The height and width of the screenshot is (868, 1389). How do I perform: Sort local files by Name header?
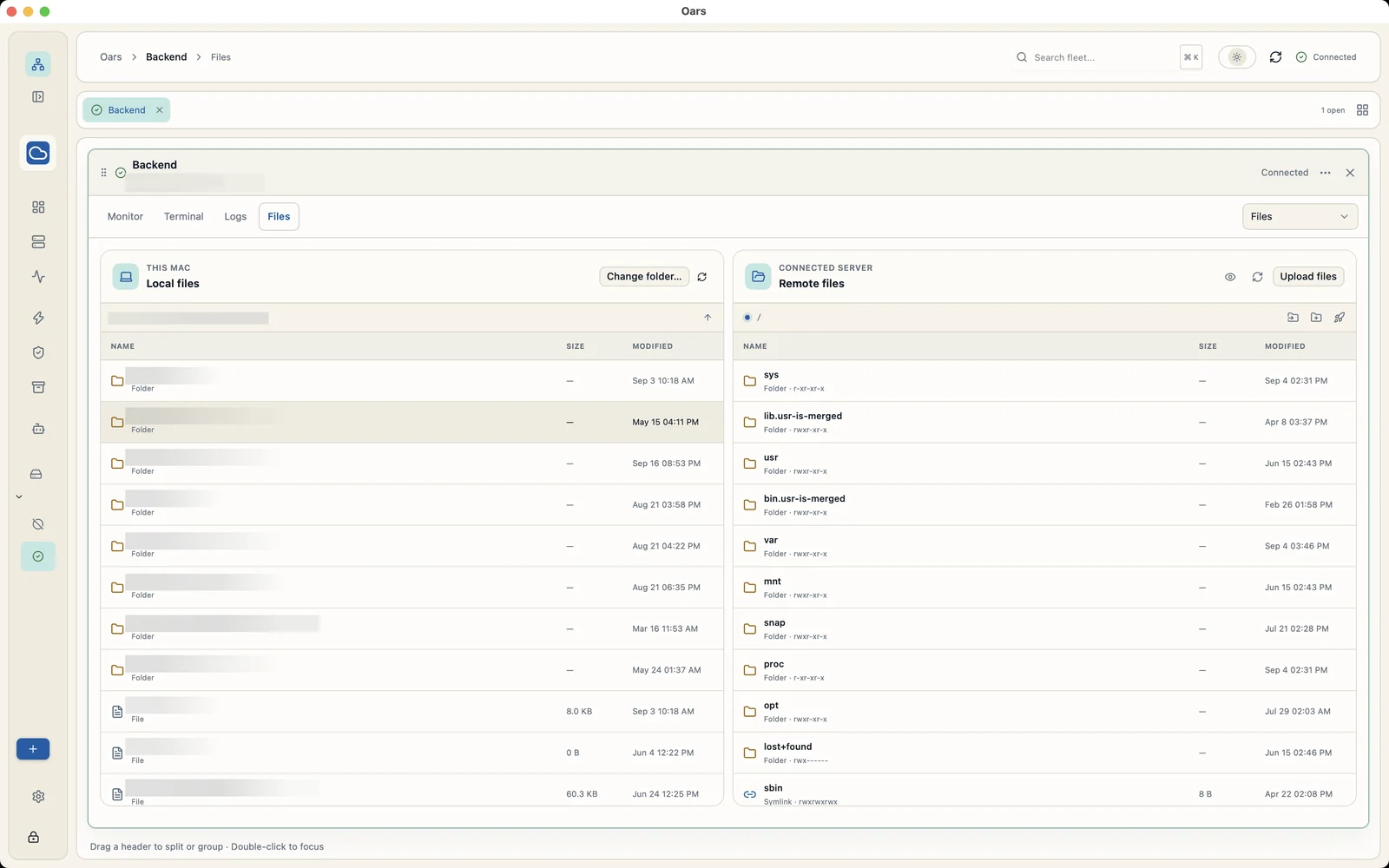click(122, 346)
